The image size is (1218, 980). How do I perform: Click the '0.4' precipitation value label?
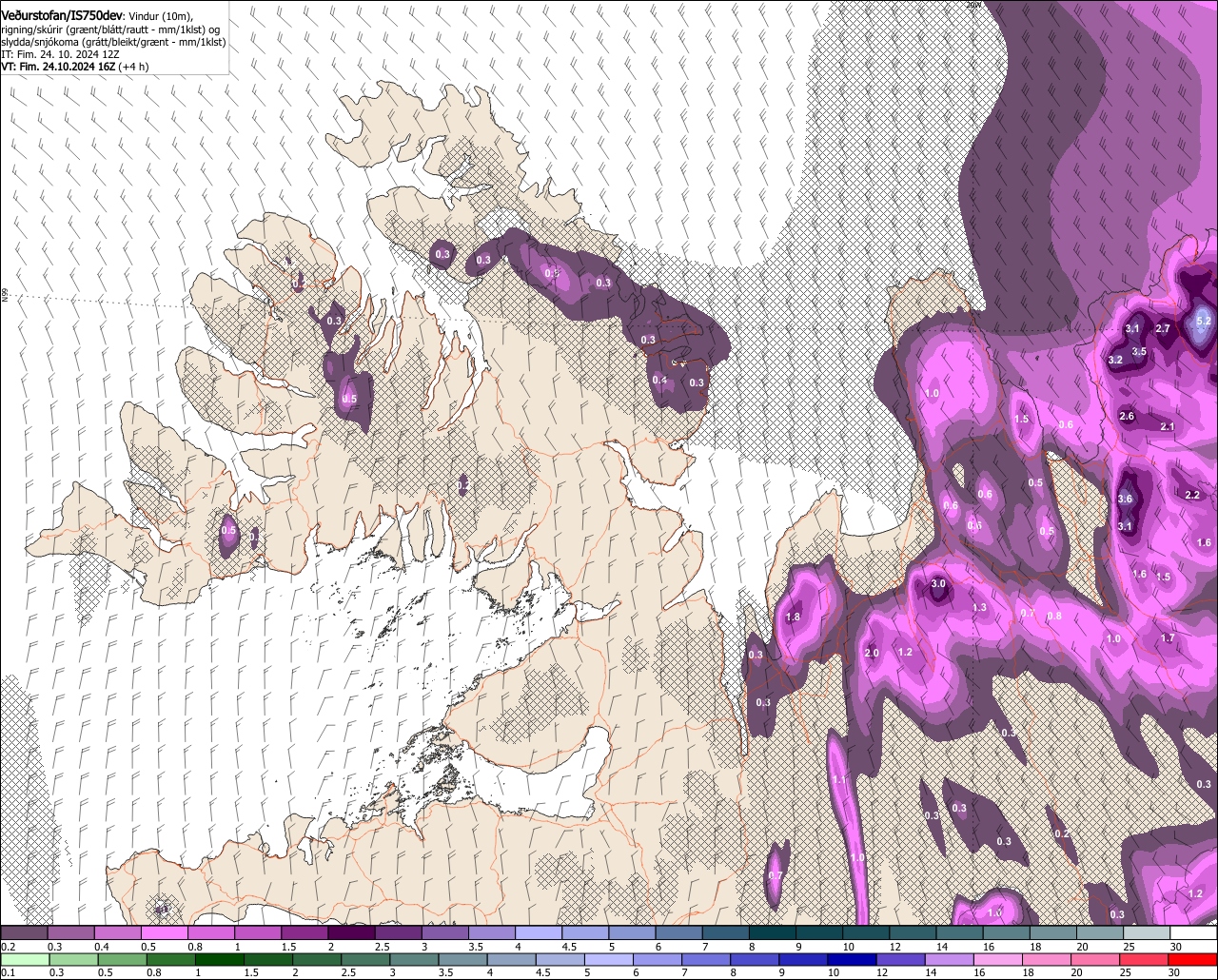pos(659,381)
